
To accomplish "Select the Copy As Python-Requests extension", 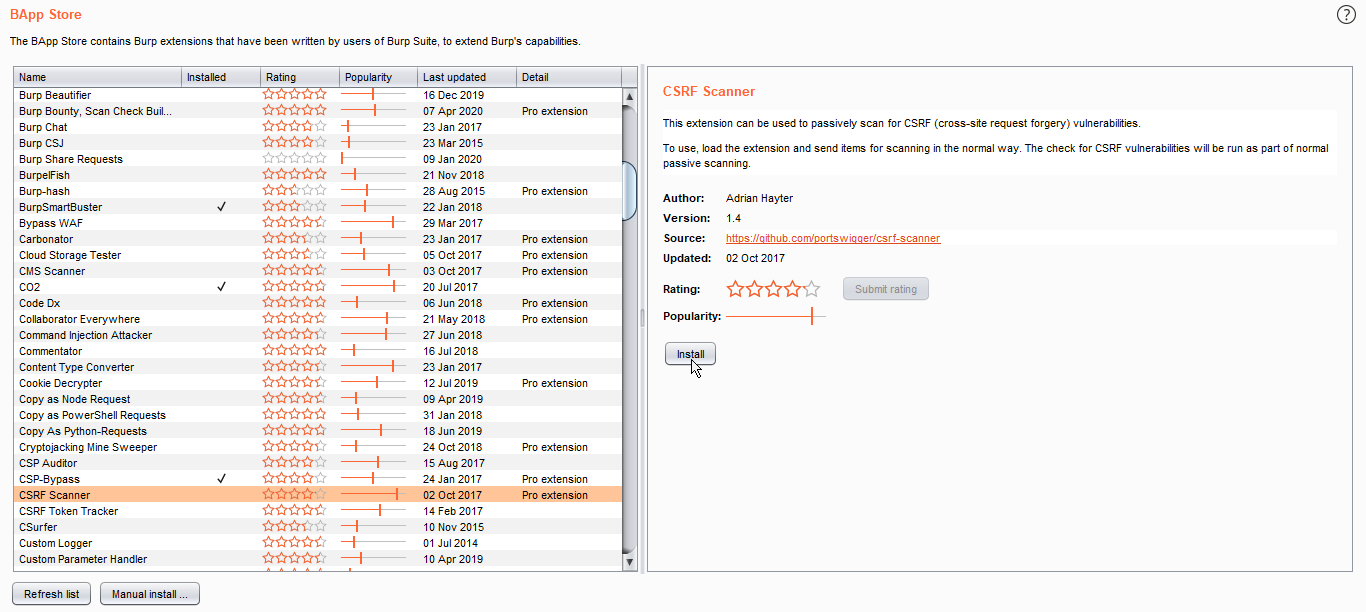I will click(x=318, y=431).
